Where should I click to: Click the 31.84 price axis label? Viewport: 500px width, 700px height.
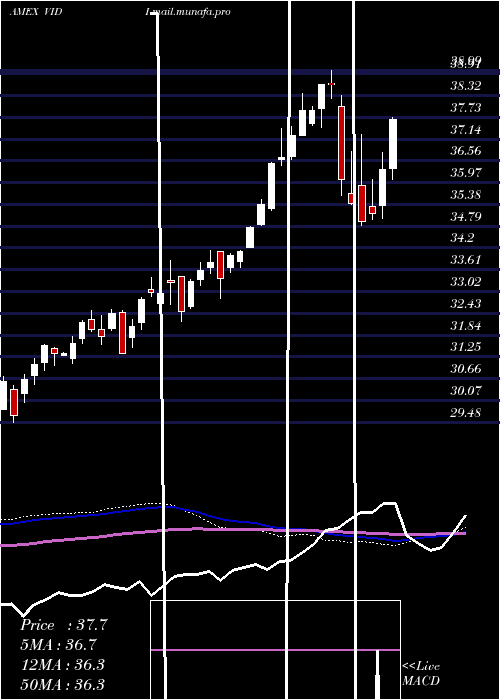466,326
